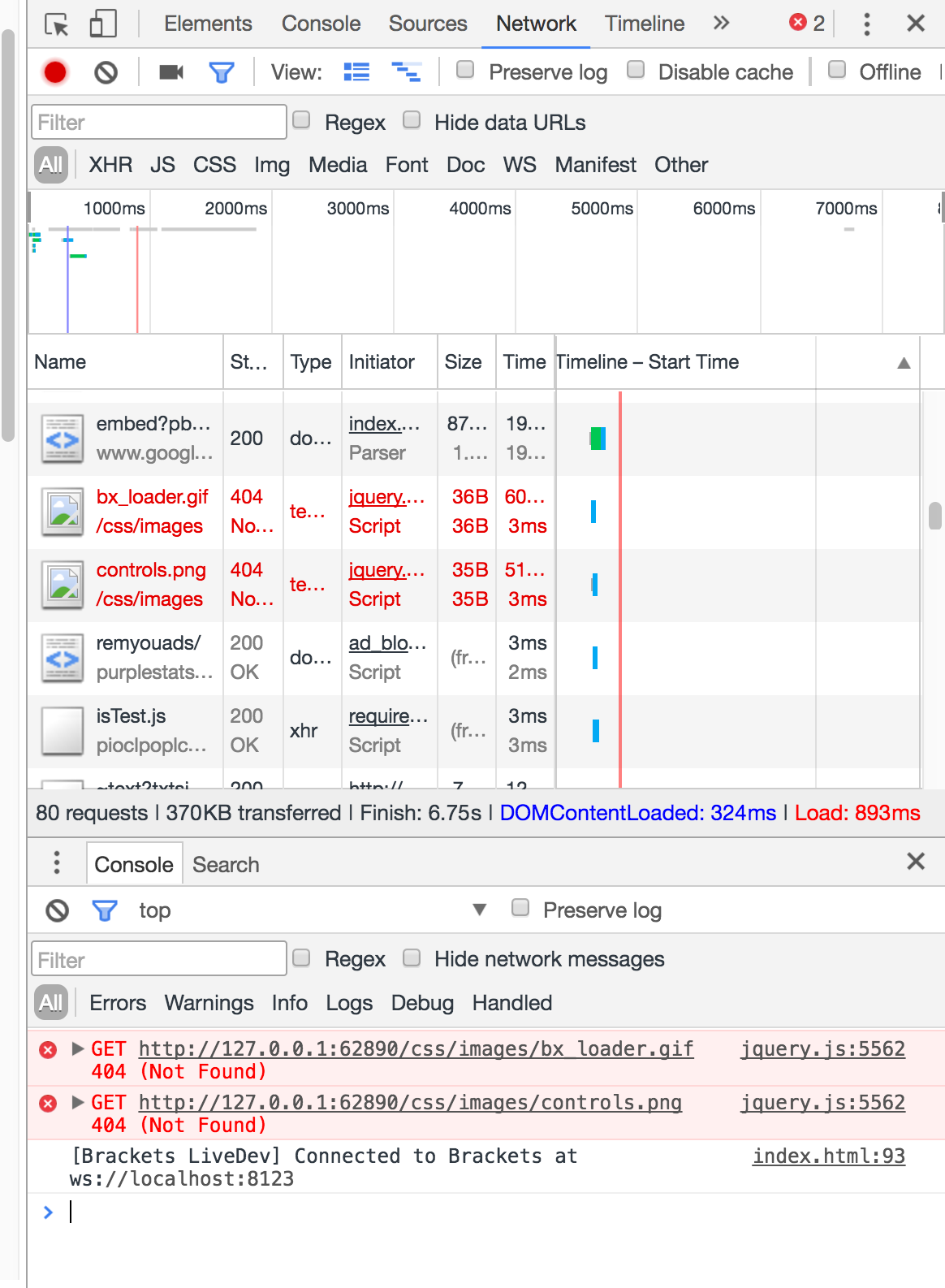Enable Hide network messages checkbox
This screenshot has height=1288, width=945.
point(412,958)
